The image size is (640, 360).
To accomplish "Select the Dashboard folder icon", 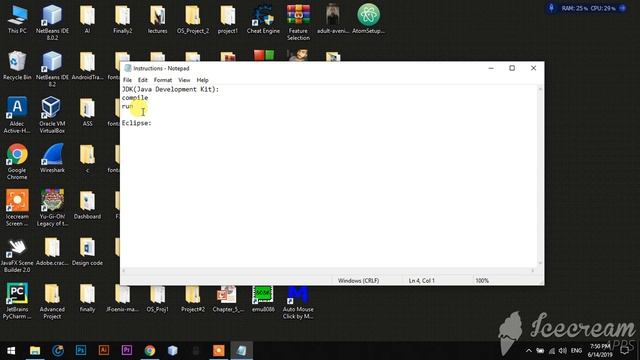I will 87,205.
